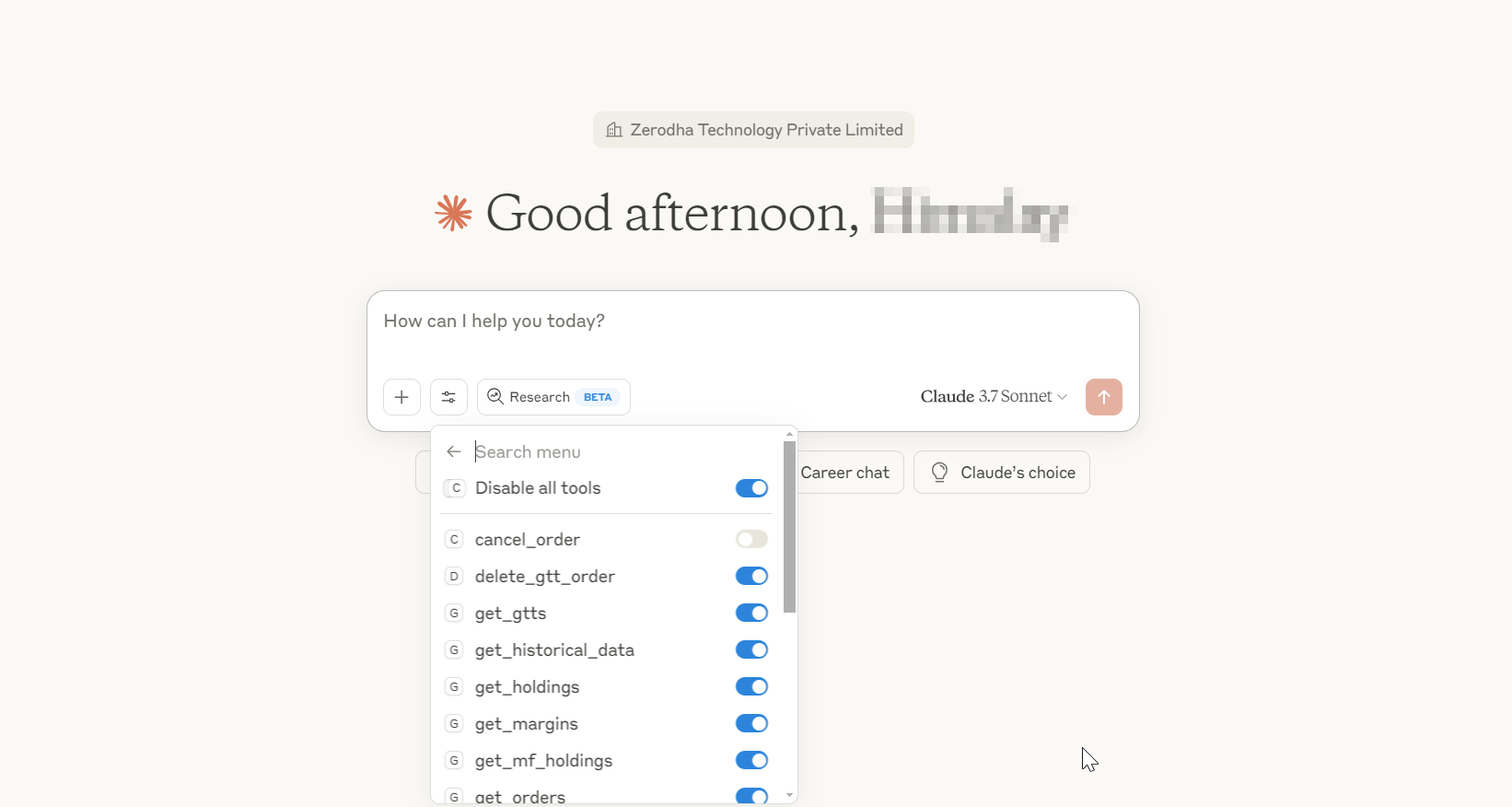Viewport: 1512px width, 807px height.
Task: Click the G icon beside get_mf_holdings
Action: coord(454,760)
